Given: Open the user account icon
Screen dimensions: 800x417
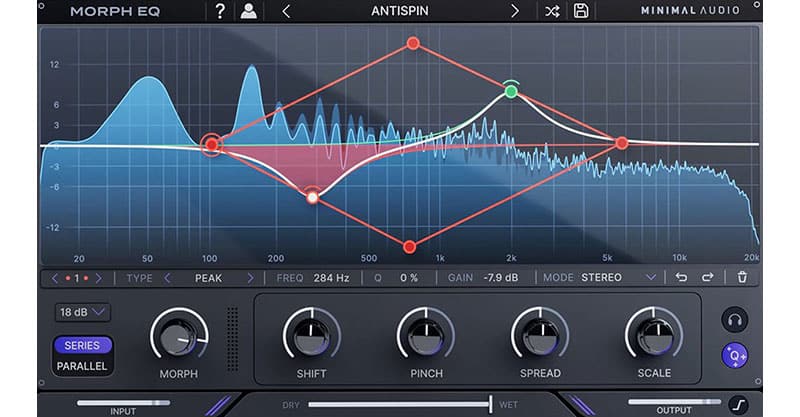Looking at the screenshot, I should (248, 11).
